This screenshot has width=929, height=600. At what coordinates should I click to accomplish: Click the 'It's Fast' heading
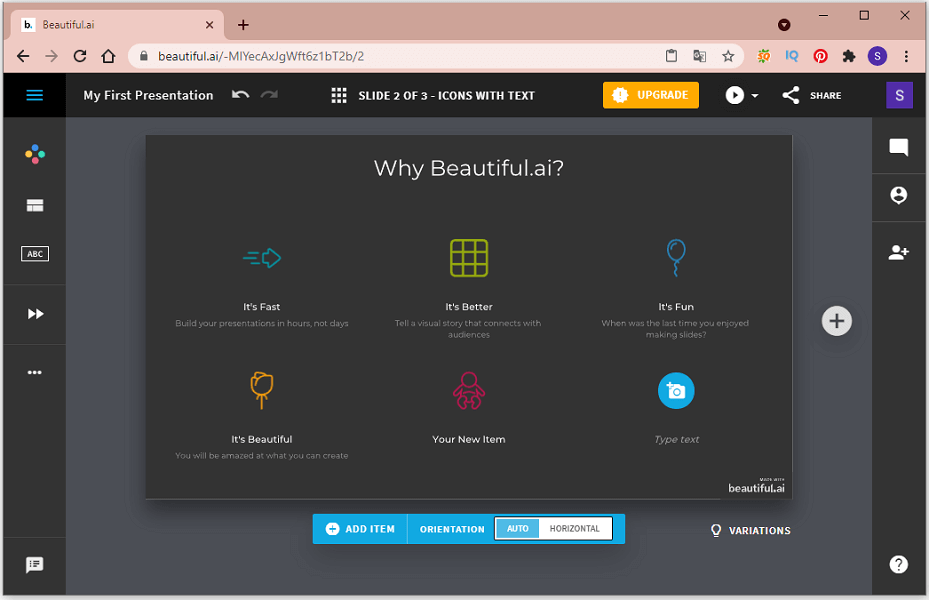pyautogui.click(x=261, y=307)
